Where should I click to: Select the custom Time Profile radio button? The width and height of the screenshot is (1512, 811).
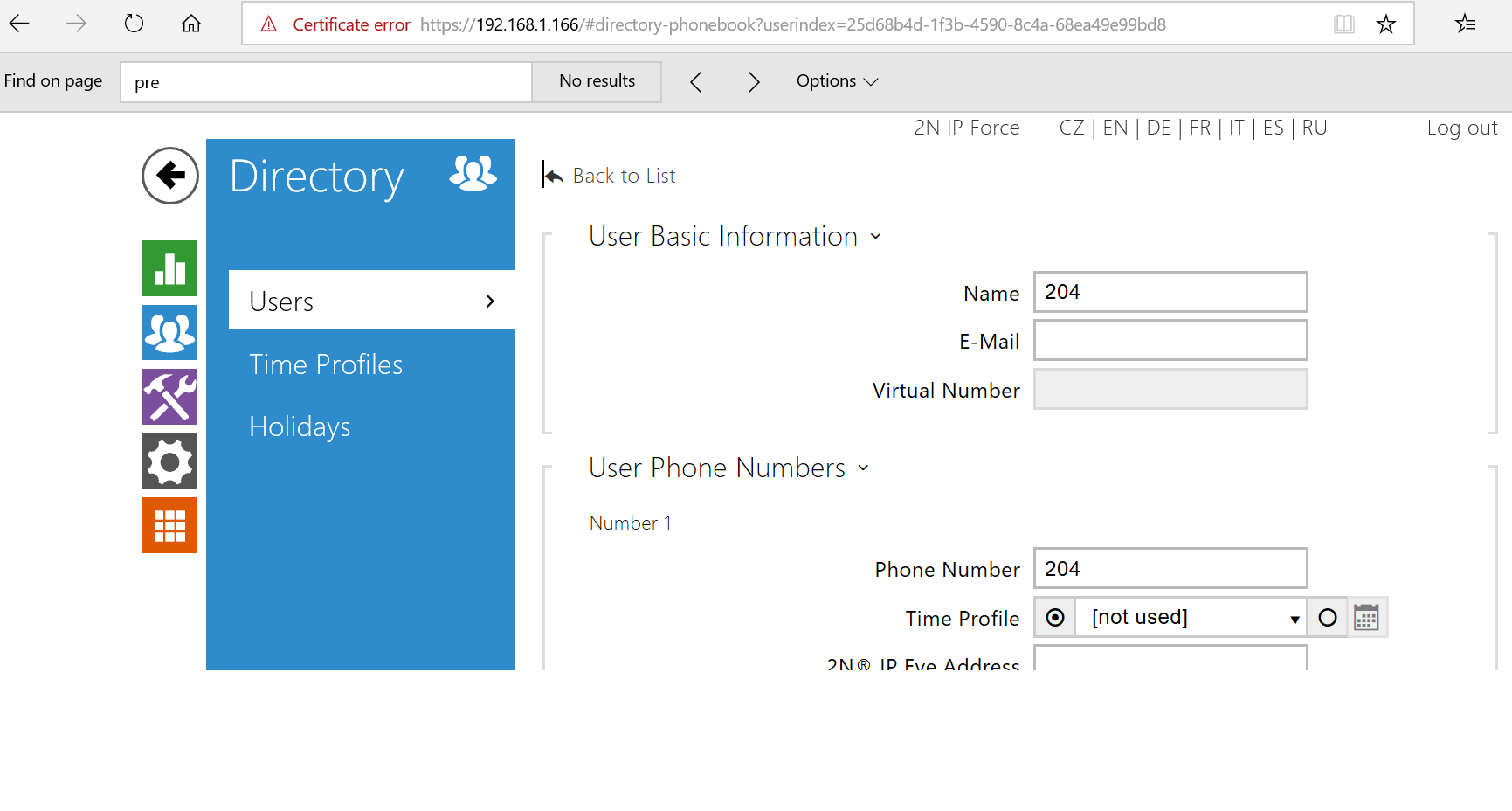click(x=1327, y=618)
